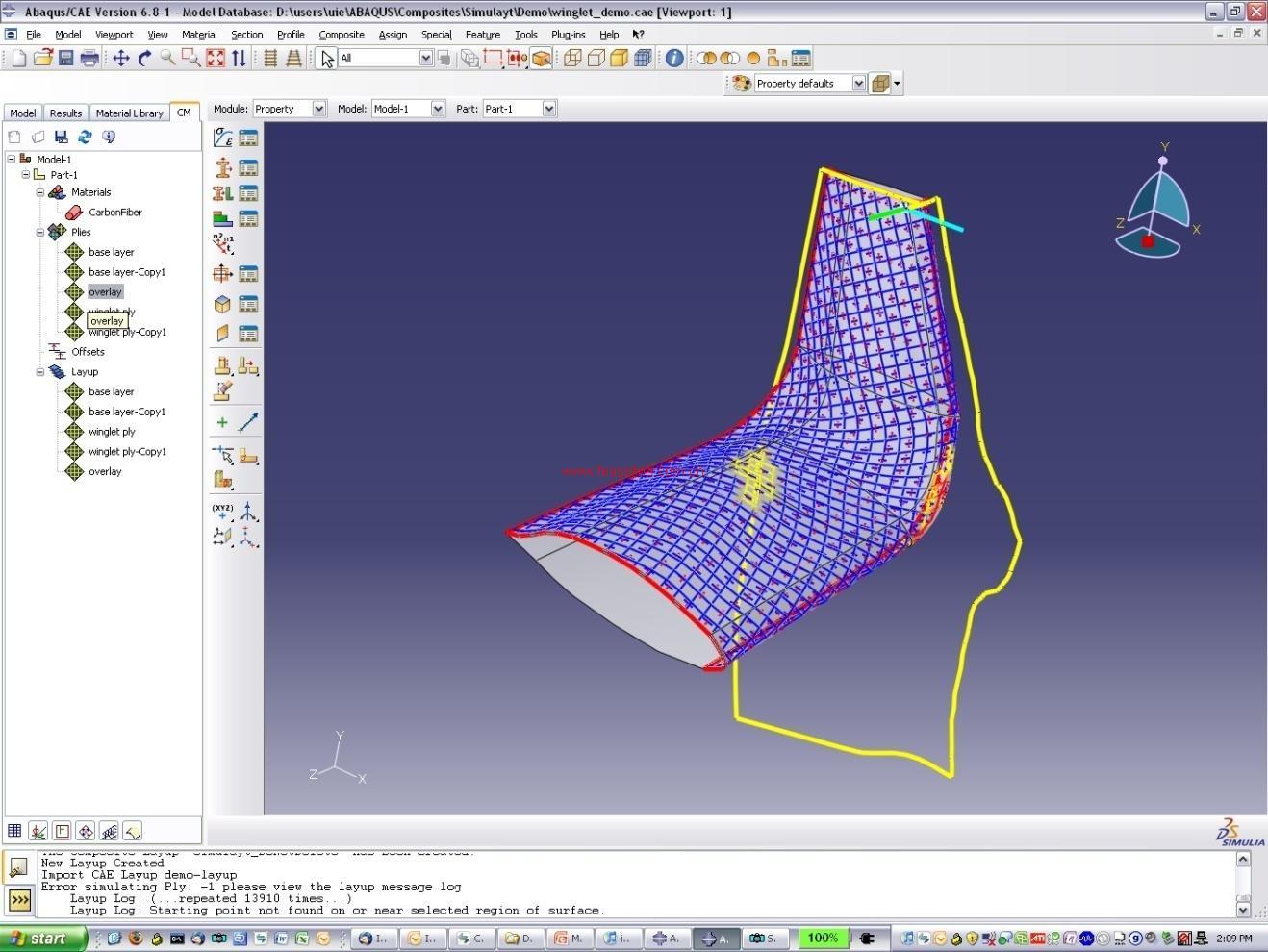Click the Auto-Fit View icon
1268x952 pixels.
coord(215,59)
